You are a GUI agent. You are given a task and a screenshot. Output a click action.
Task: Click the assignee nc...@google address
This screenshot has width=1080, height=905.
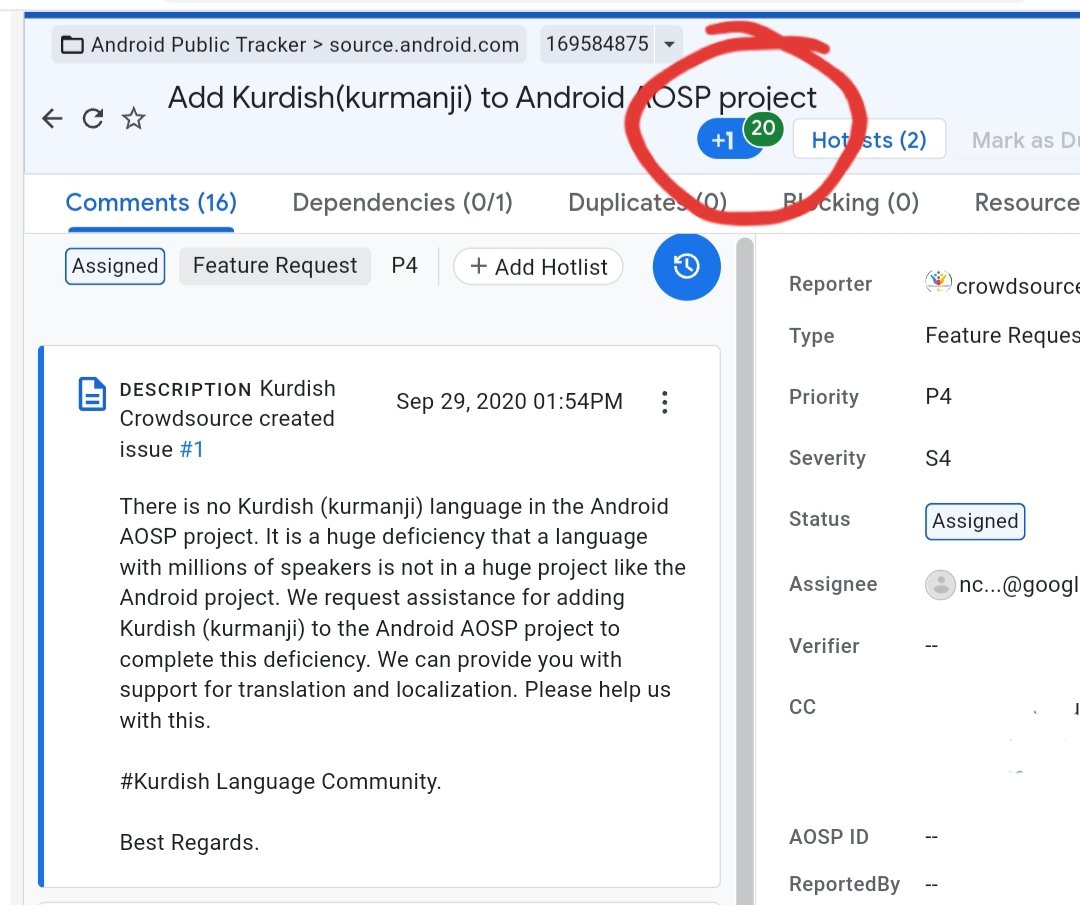pyautogui.click(x=1019, y=585)
